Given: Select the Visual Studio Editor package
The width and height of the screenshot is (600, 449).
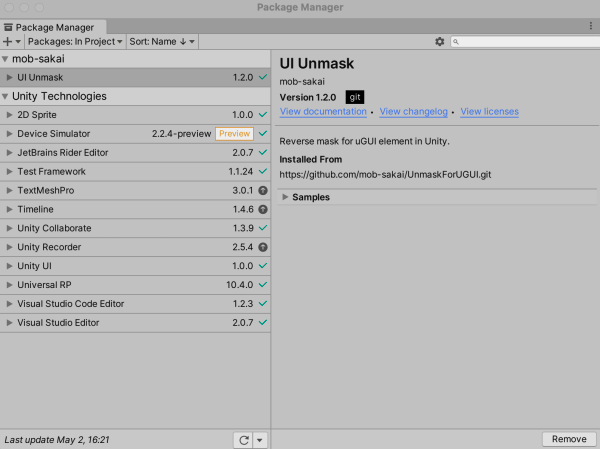Looking at the screenshot, I should tap(135, 323).
